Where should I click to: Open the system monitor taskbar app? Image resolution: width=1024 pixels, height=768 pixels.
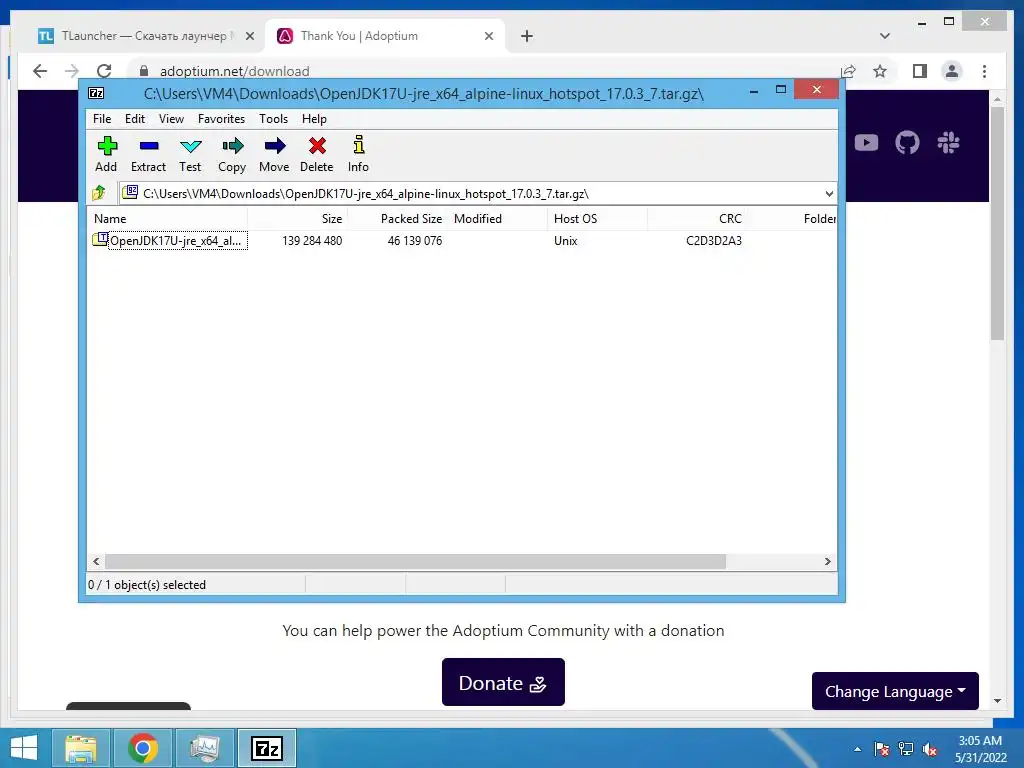pyautogui.click(x=204, y=748)
